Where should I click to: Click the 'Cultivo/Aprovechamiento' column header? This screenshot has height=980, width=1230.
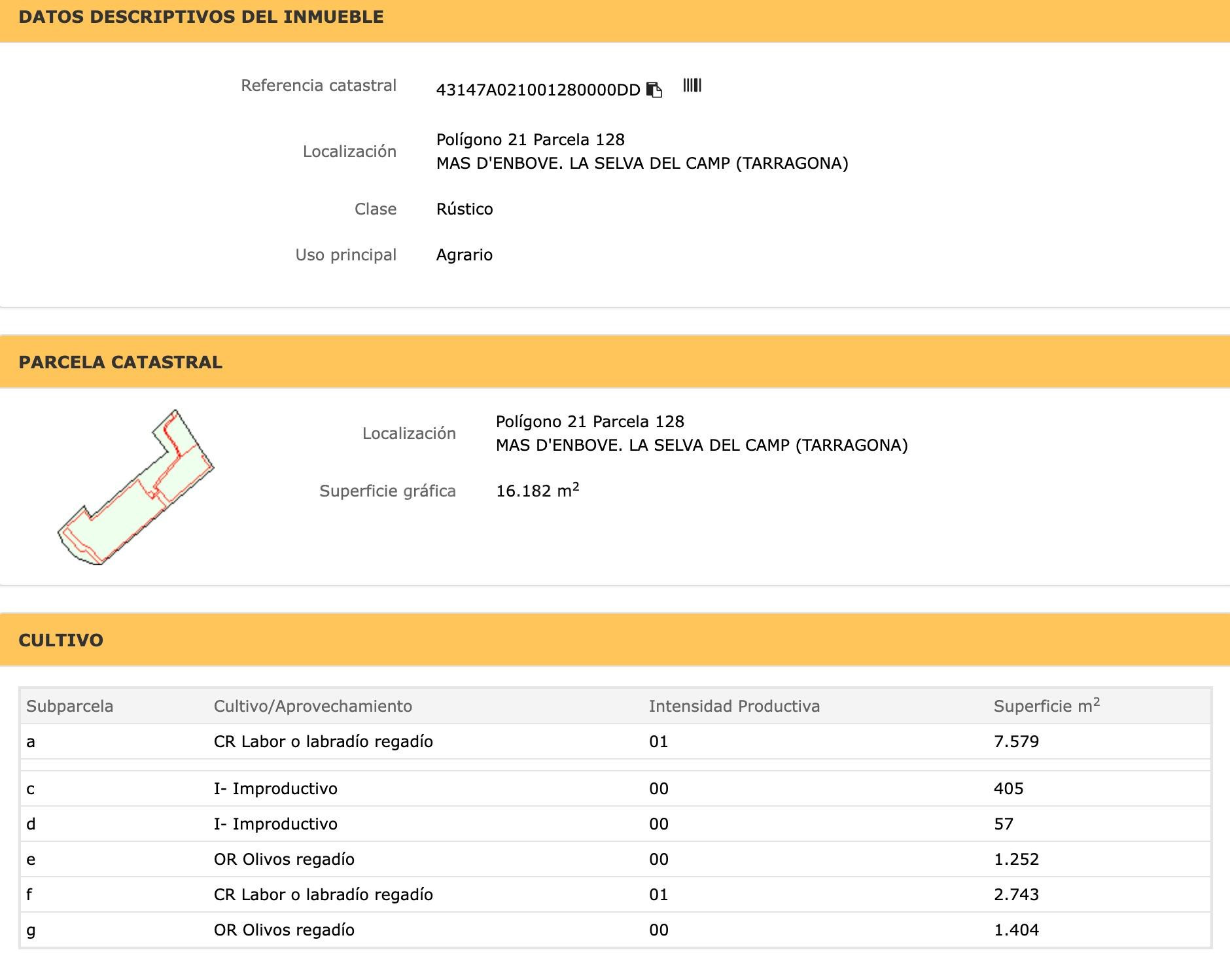point(313,707)
